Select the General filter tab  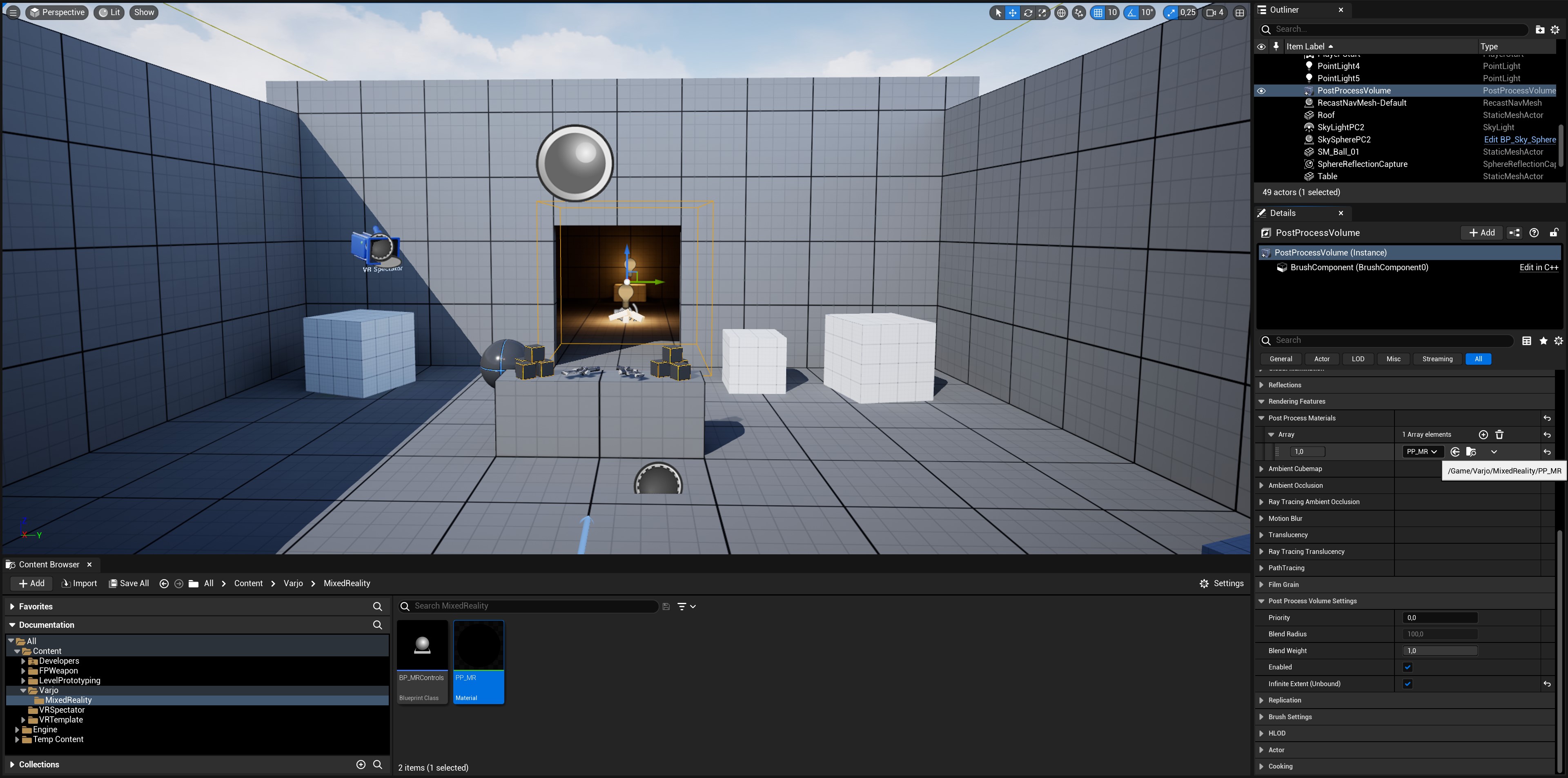tap(1281, 359)
